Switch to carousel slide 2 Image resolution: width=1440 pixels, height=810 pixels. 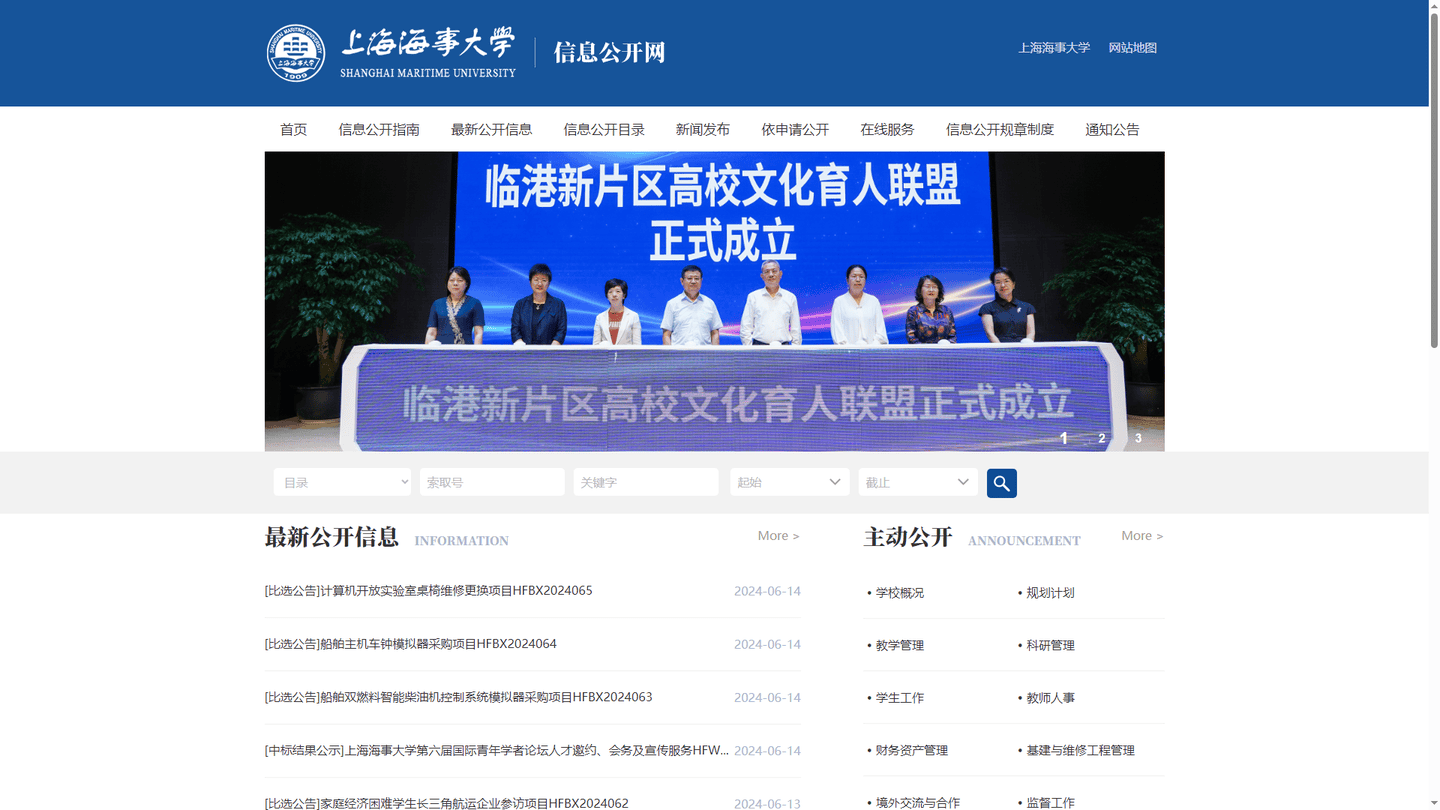[x=1102, y=438]
